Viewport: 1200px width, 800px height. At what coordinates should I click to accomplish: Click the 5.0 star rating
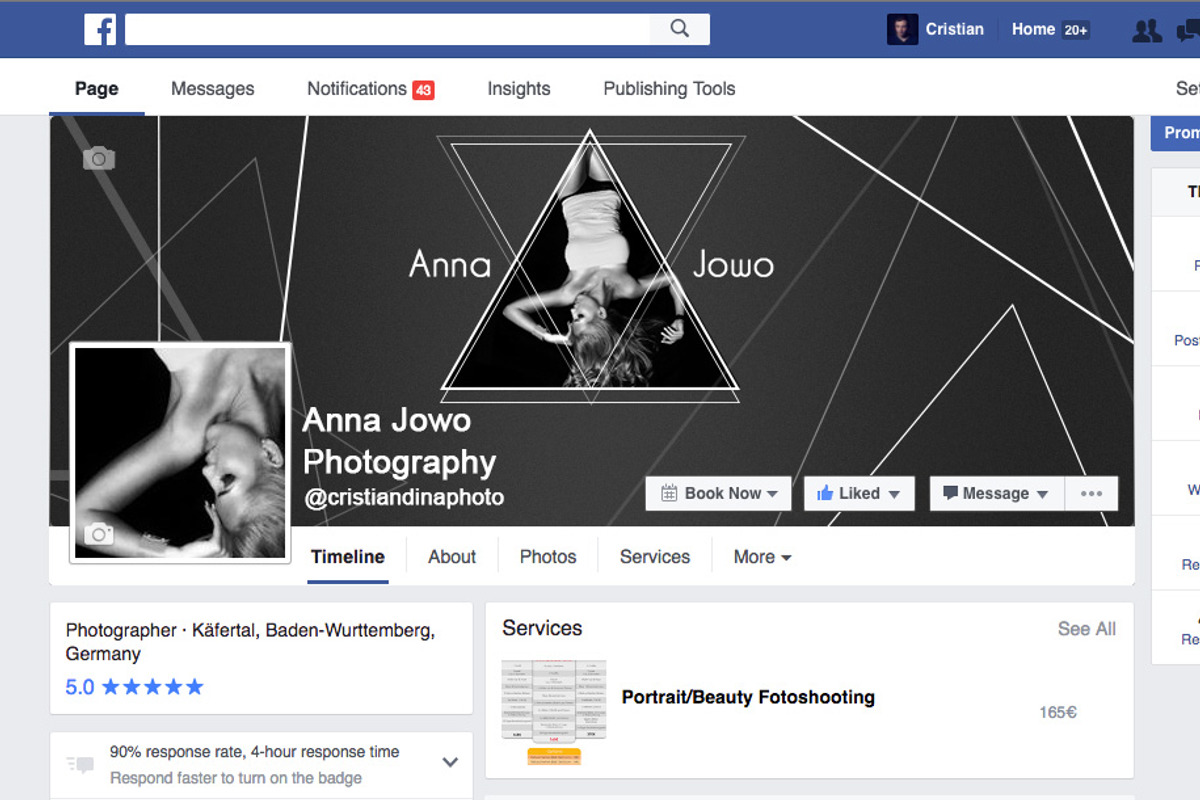point(134,687)
